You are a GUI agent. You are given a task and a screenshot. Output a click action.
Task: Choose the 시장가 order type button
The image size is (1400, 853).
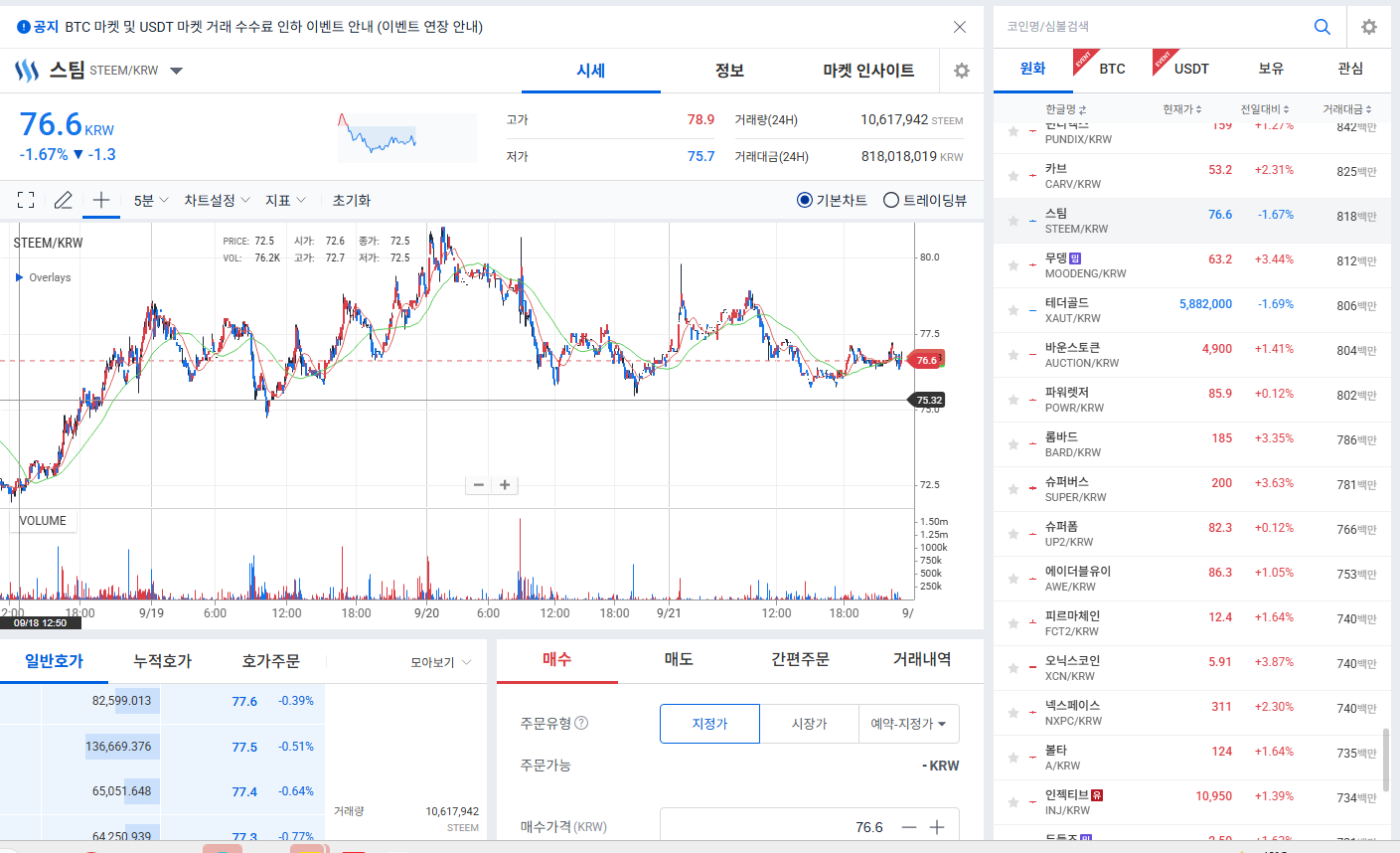click(x=810, y=724)
